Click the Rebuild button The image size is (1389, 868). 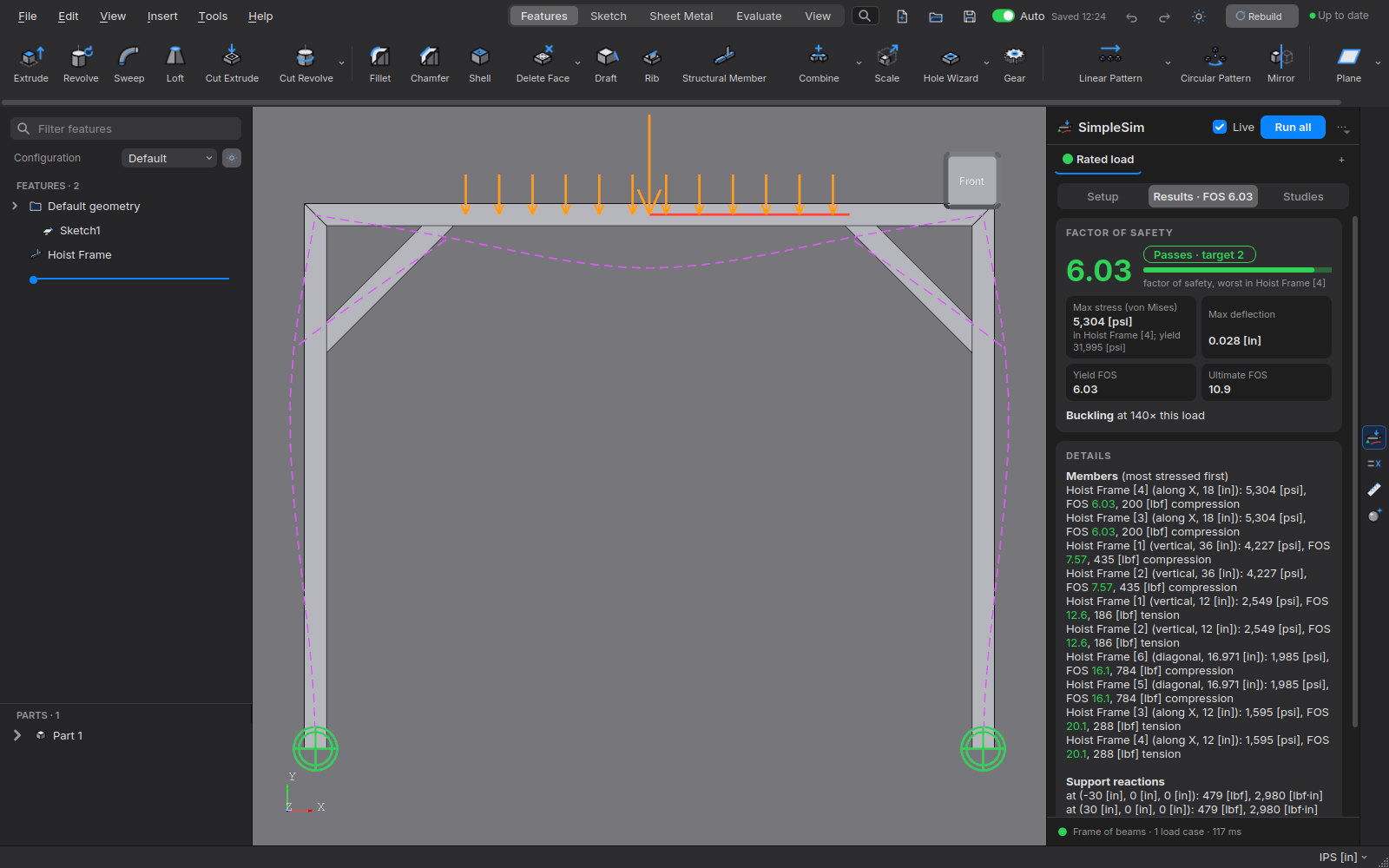pyautogui.click(x=1261, y=16)
